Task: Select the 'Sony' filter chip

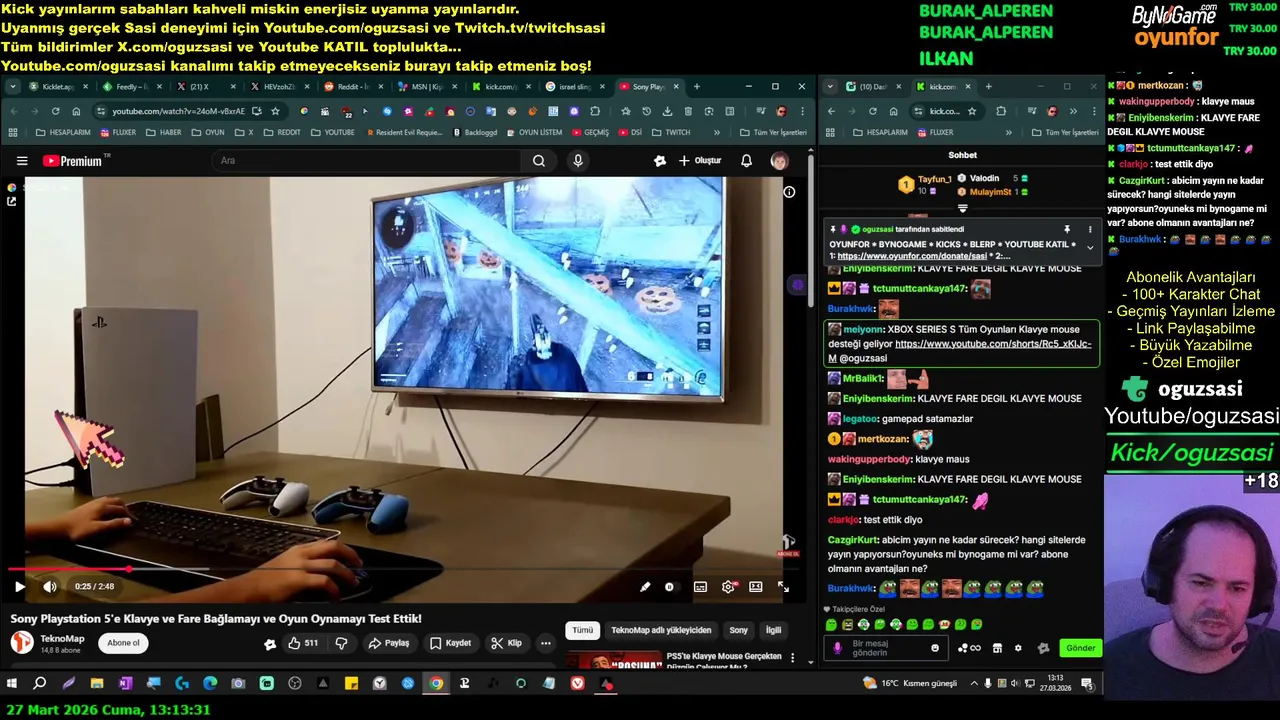Action: pos(738,630)
